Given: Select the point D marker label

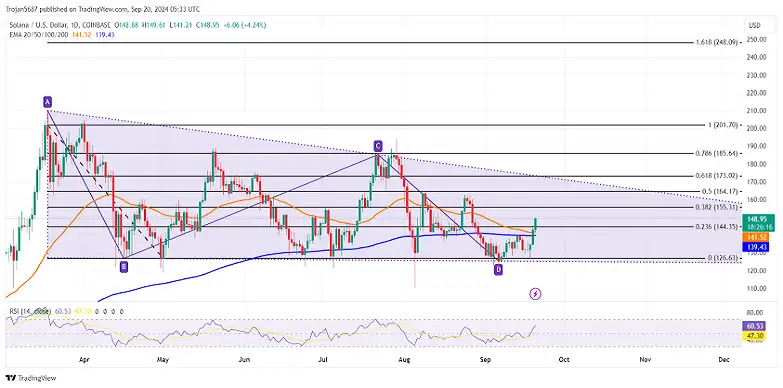Looking at the screenshot, I should (498, 270).
